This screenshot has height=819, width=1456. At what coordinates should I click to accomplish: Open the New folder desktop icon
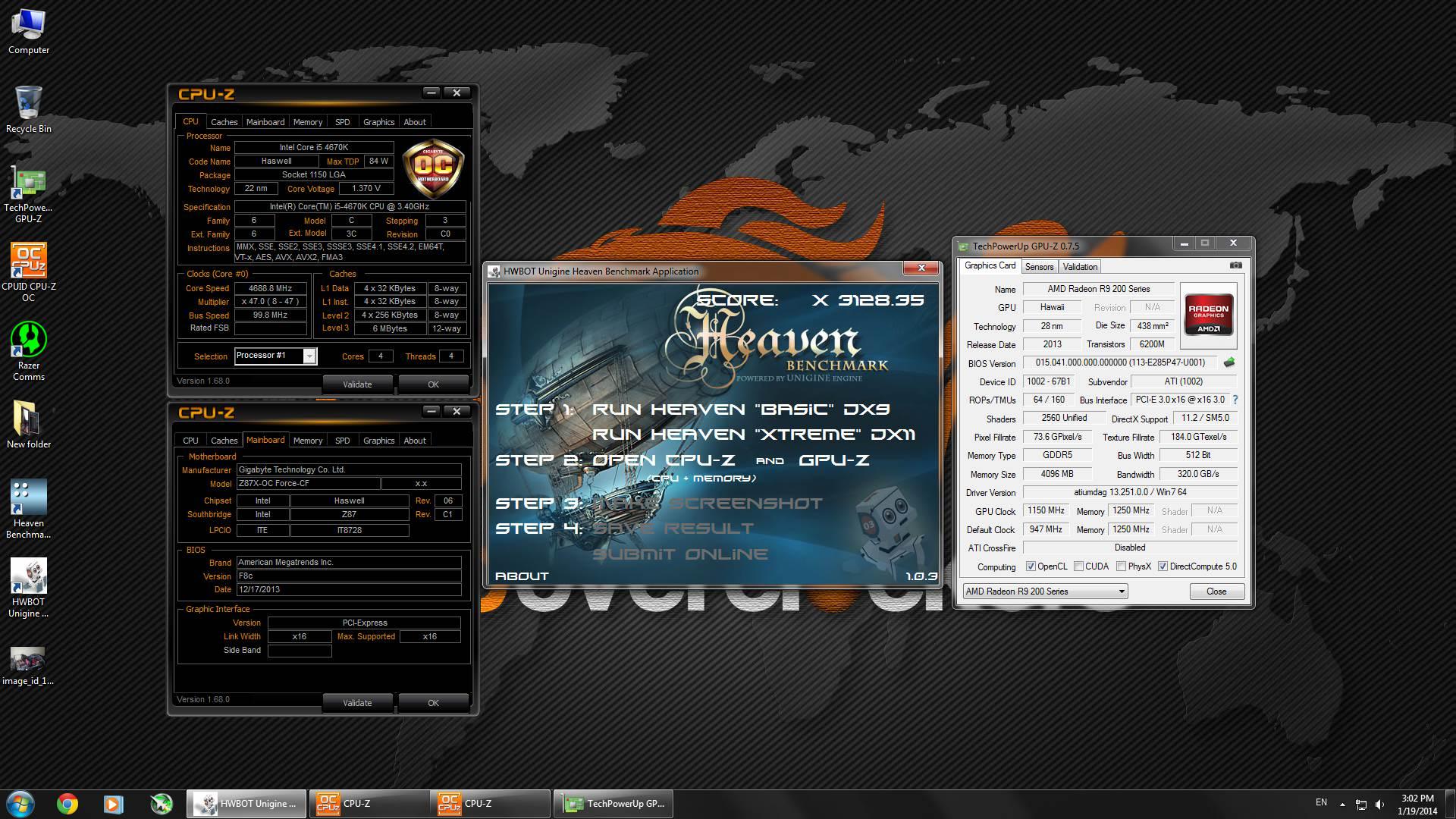coord(29,425)
